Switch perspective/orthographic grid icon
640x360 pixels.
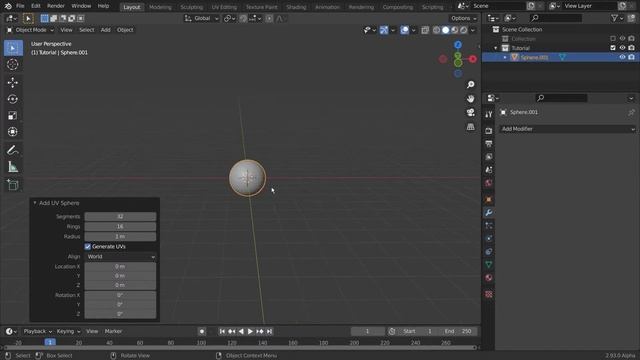471,127
